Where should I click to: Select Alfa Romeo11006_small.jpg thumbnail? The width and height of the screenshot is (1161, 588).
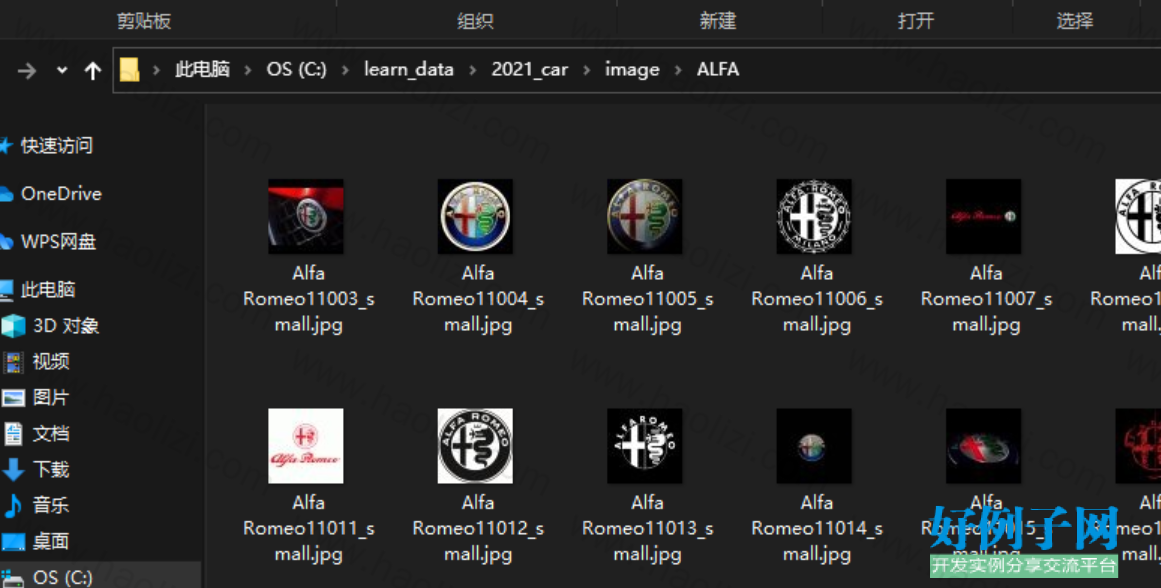[x=814, y=216]
